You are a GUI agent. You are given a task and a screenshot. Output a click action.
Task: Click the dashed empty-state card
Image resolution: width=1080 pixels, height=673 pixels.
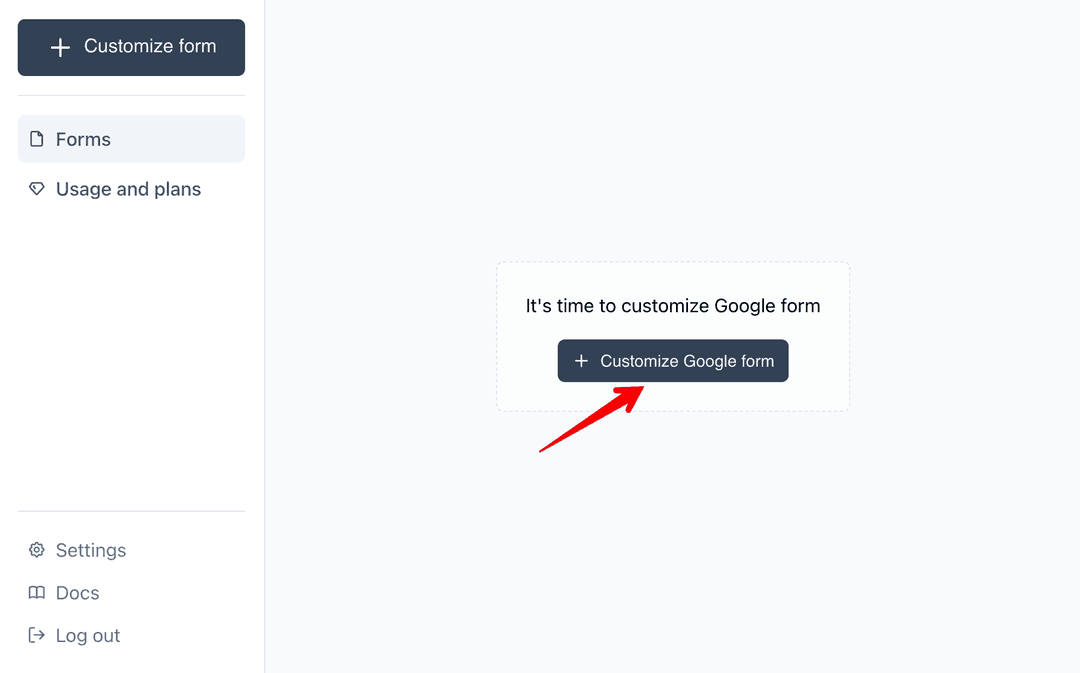click(x=673, y=336)
